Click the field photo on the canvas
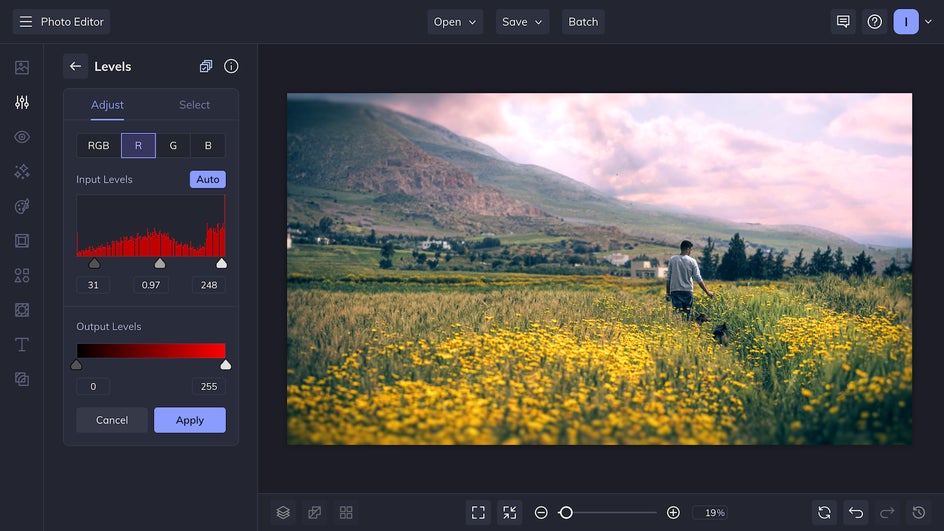The height and width of the screenshot is (531, 944). (x=599, y=269)
